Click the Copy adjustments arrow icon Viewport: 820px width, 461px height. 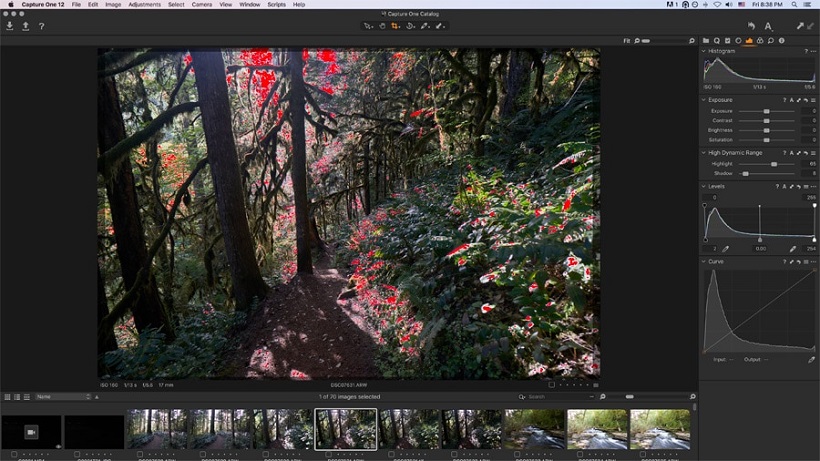pyautogui.click(x=800, y=26)
